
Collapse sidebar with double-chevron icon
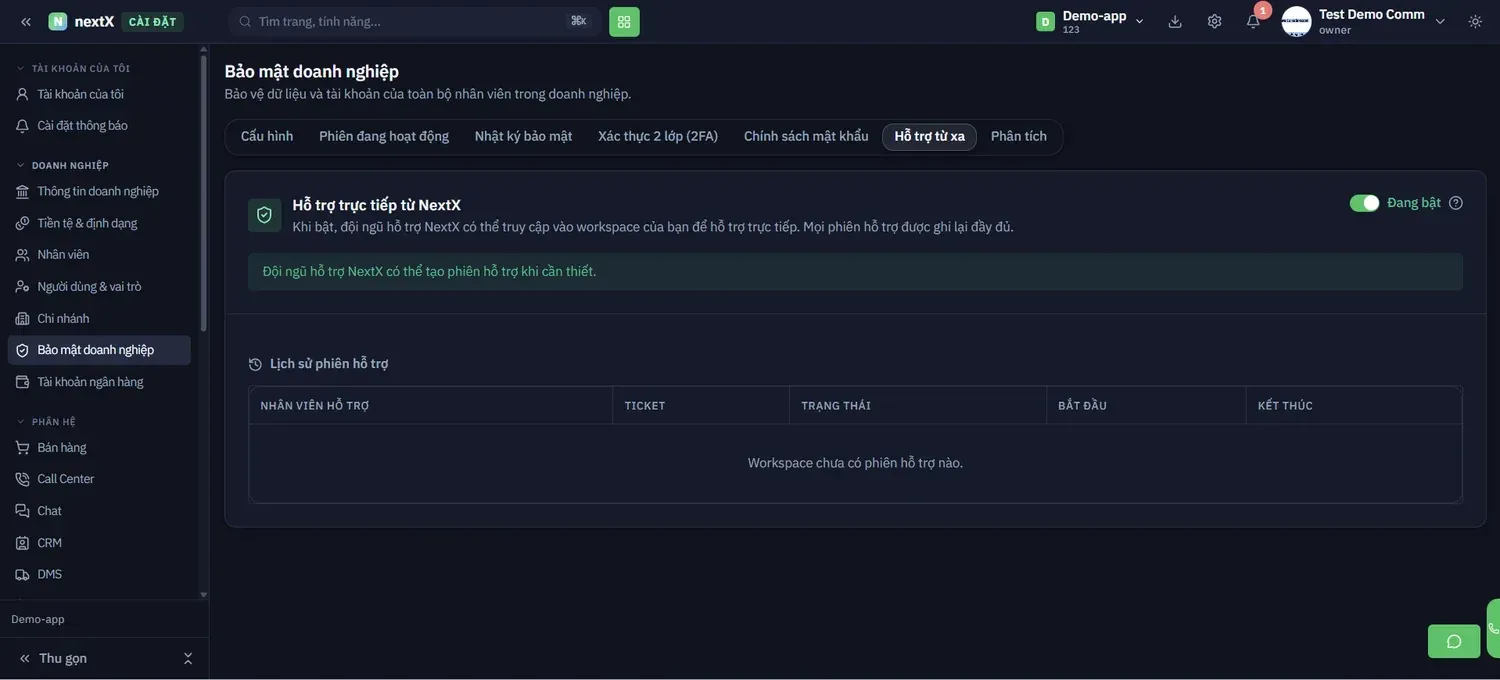click(x=26, y=22)
